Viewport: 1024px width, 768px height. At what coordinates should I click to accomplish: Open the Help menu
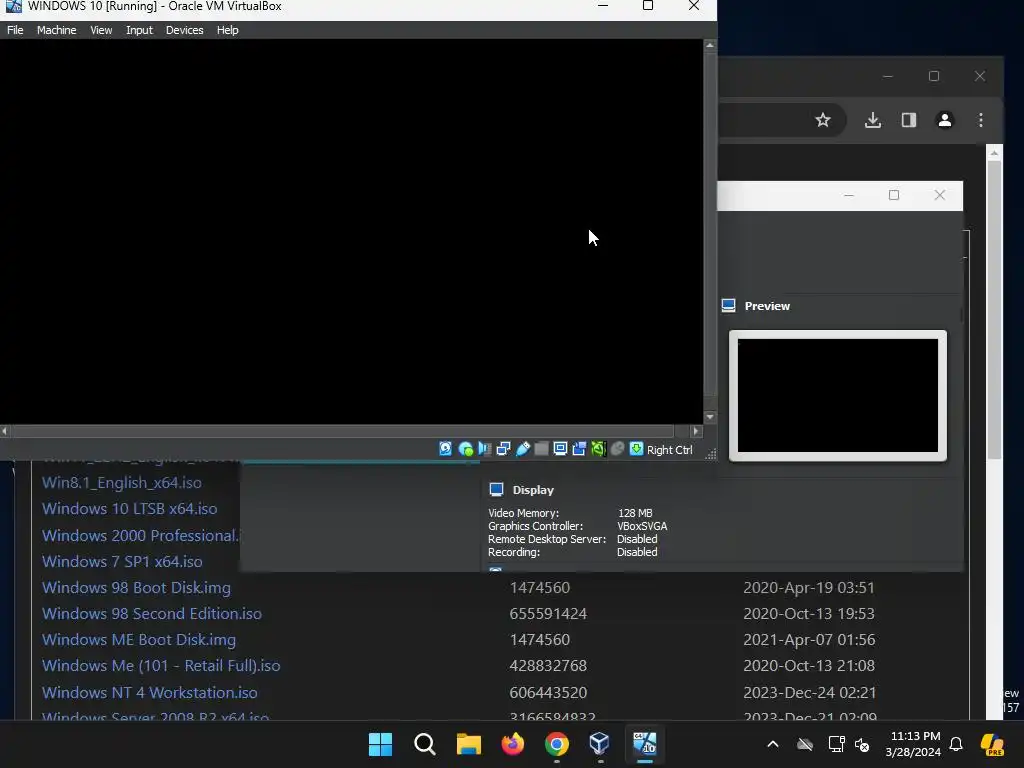[x=227, y=30]
